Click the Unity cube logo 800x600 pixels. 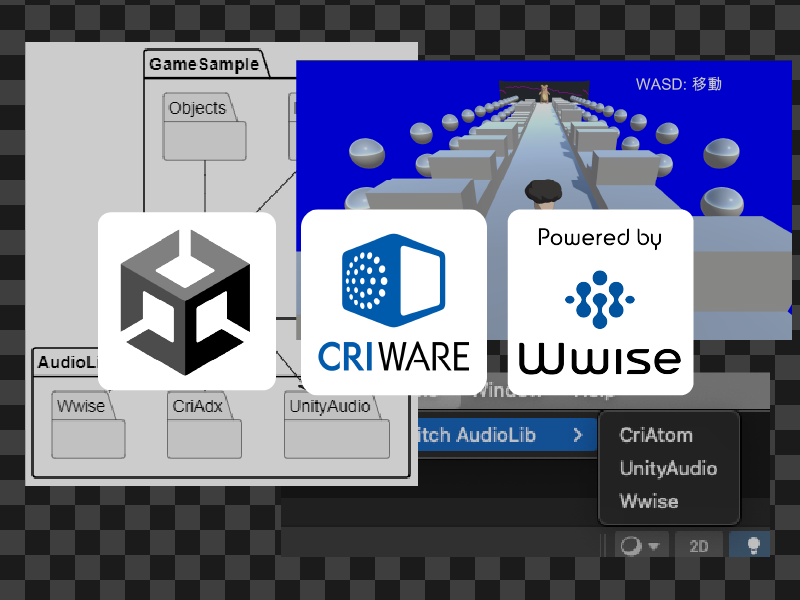186,300
